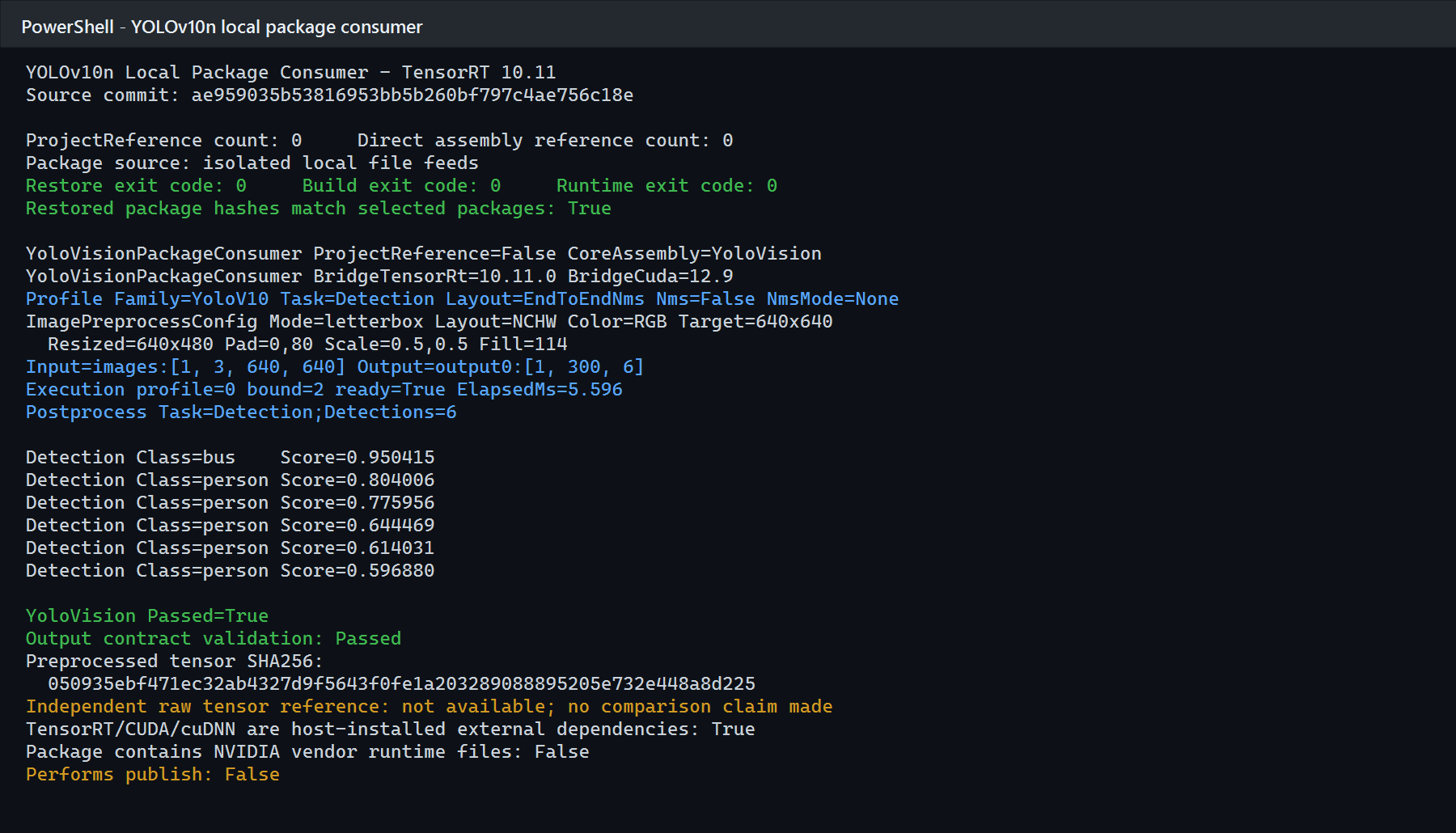Click 'Direct assembly reference count: 0' text
The width and height of the screenshot is (1456, 833).
tap(545, 140)
